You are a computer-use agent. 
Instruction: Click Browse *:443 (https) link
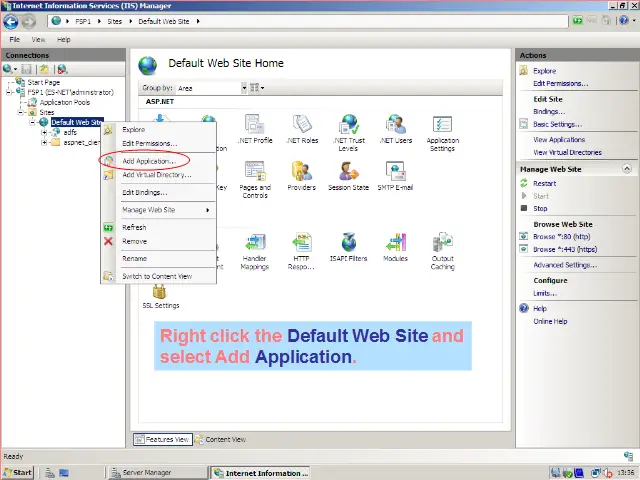[x=565, y=249]
